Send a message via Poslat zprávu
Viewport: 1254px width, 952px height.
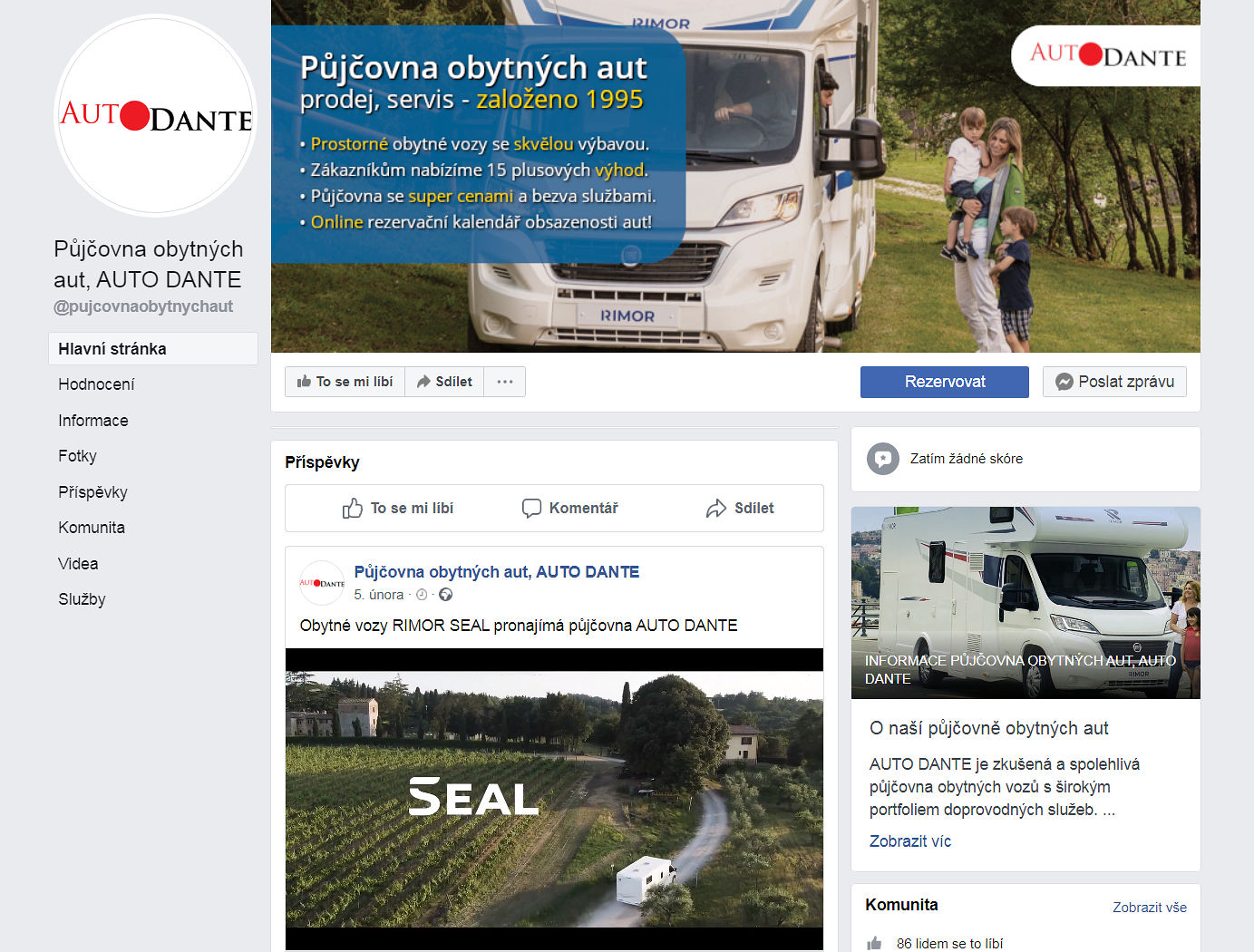(x=1114, y=382)
